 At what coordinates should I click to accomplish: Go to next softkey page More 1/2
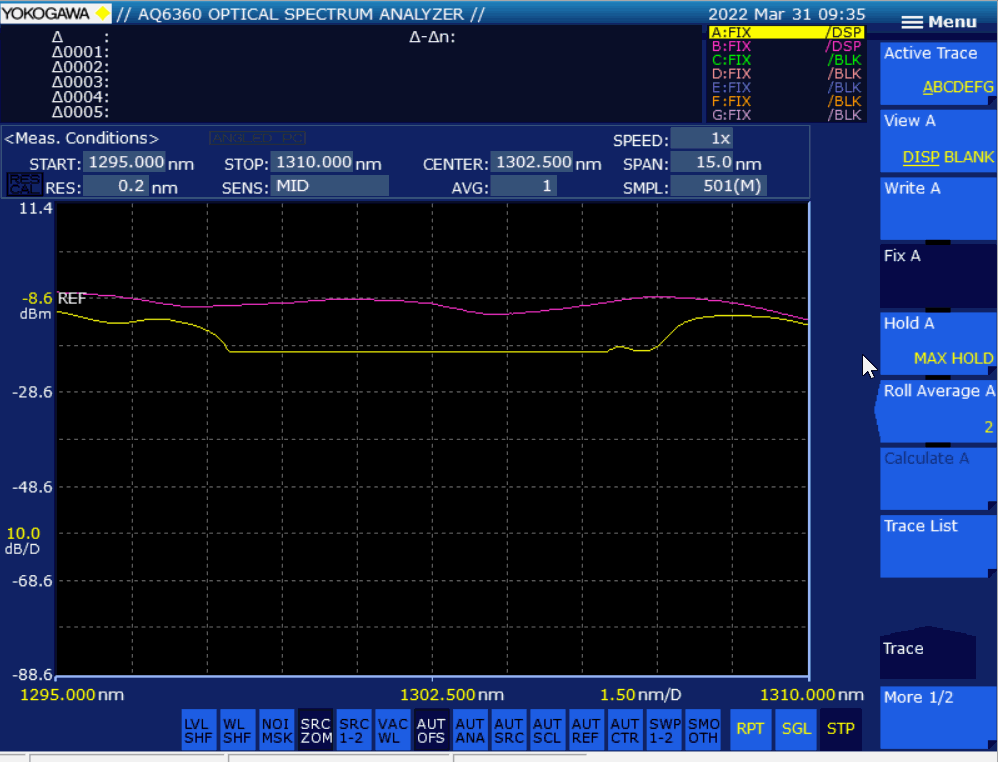pyautogui.click(x=938, y=717)
